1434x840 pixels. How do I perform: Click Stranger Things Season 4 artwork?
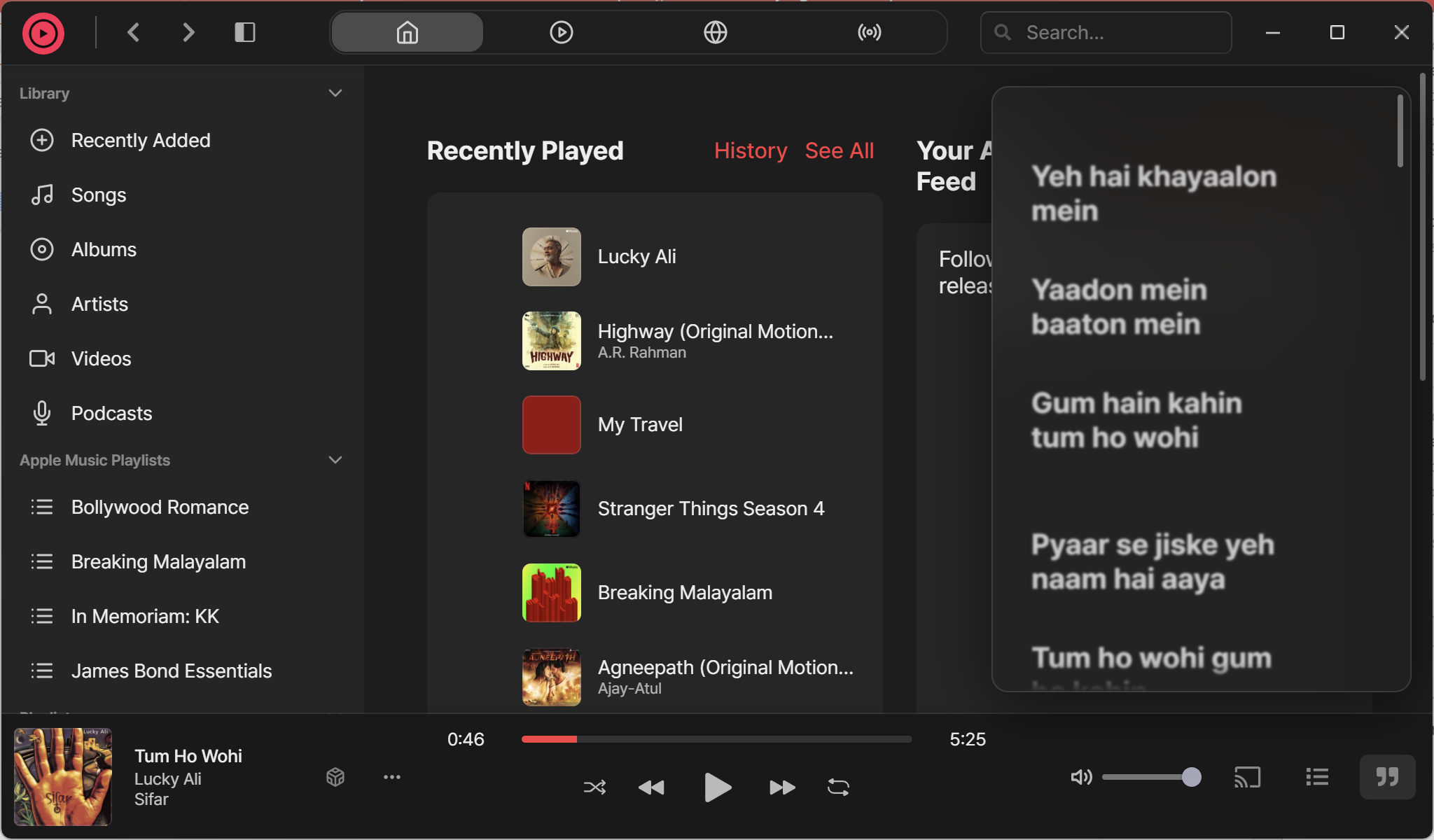tap(552, 509)
